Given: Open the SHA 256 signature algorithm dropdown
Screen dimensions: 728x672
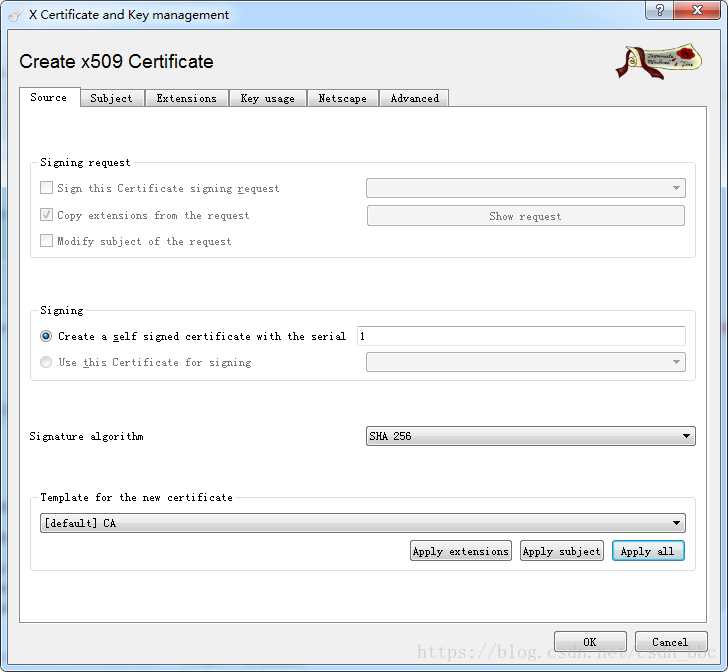Looking at the screenshot, I should pyautogui.click(x=531, y=436).
